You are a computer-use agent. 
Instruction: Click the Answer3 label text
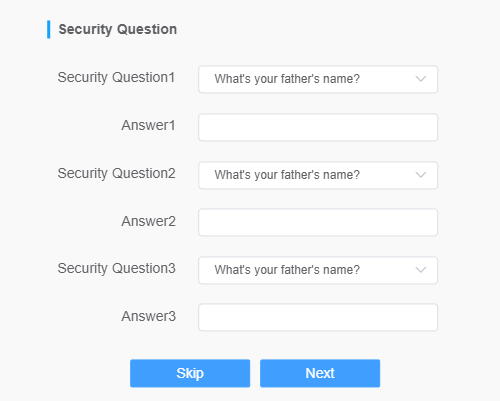[148, 316]
